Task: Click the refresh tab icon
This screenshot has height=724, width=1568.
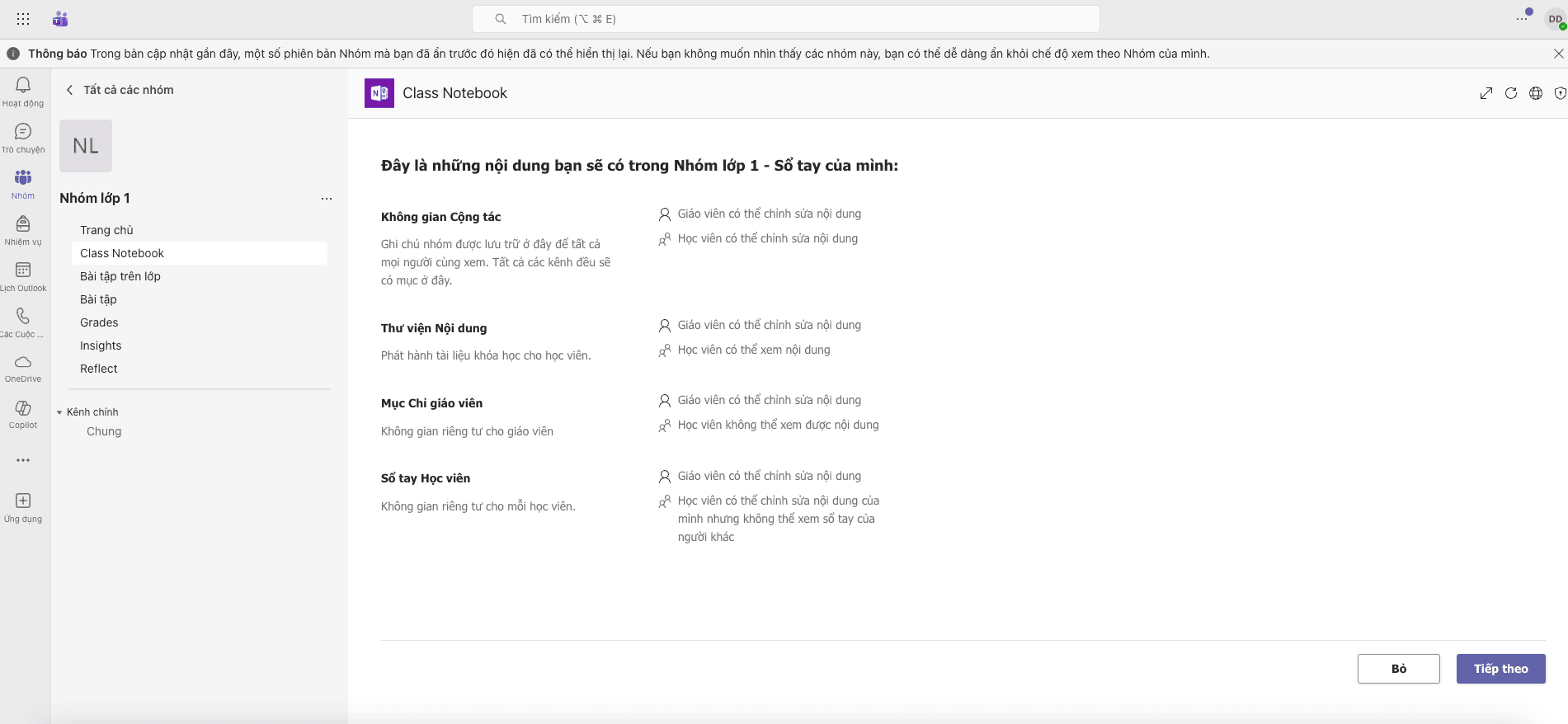Action: 1511,93
